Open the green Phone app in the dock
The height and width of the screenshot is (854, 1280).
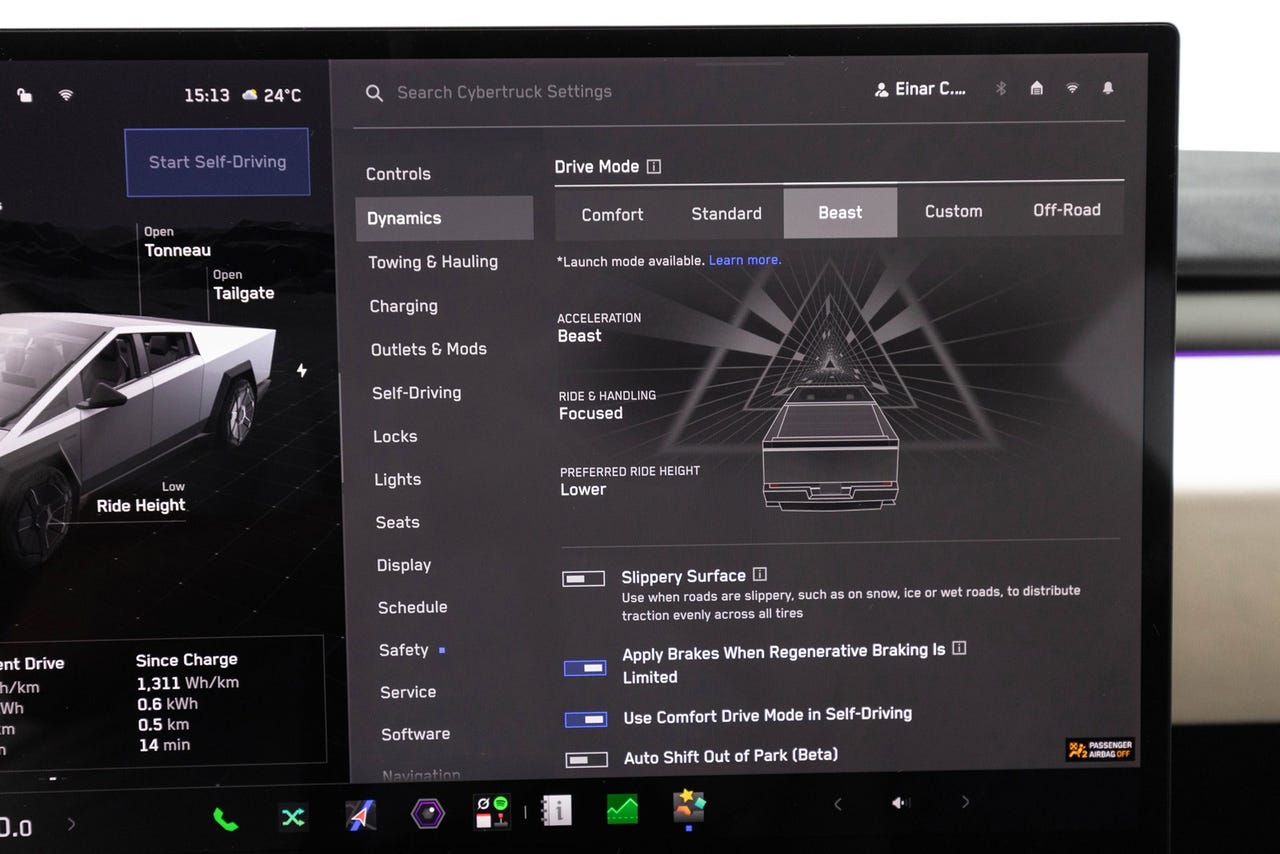coord(226,819)
